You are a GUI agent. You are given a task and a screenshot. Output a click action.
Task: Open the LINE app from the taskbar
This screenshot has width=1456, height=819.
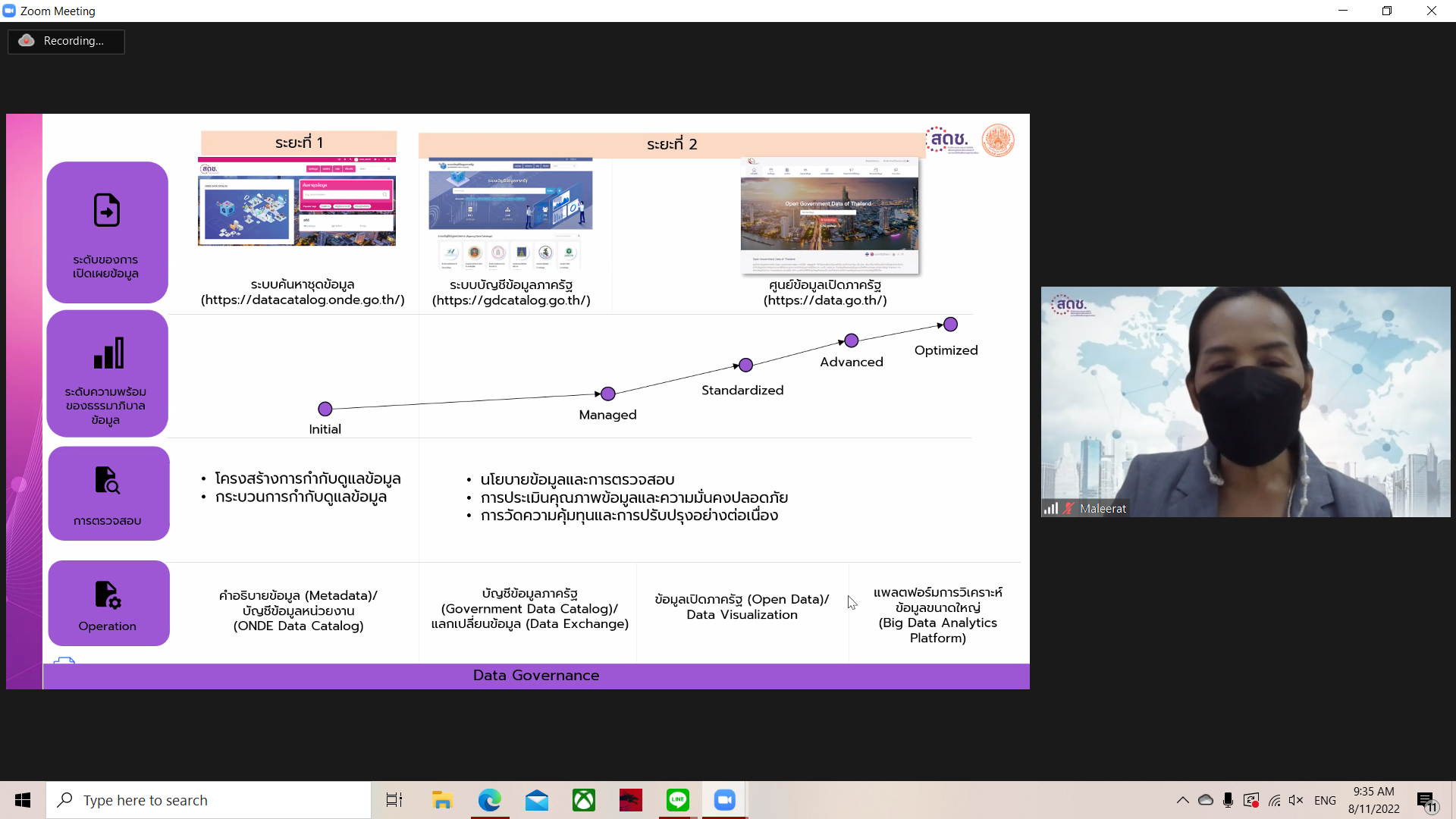pyautogui.click(x=677, y=800)
